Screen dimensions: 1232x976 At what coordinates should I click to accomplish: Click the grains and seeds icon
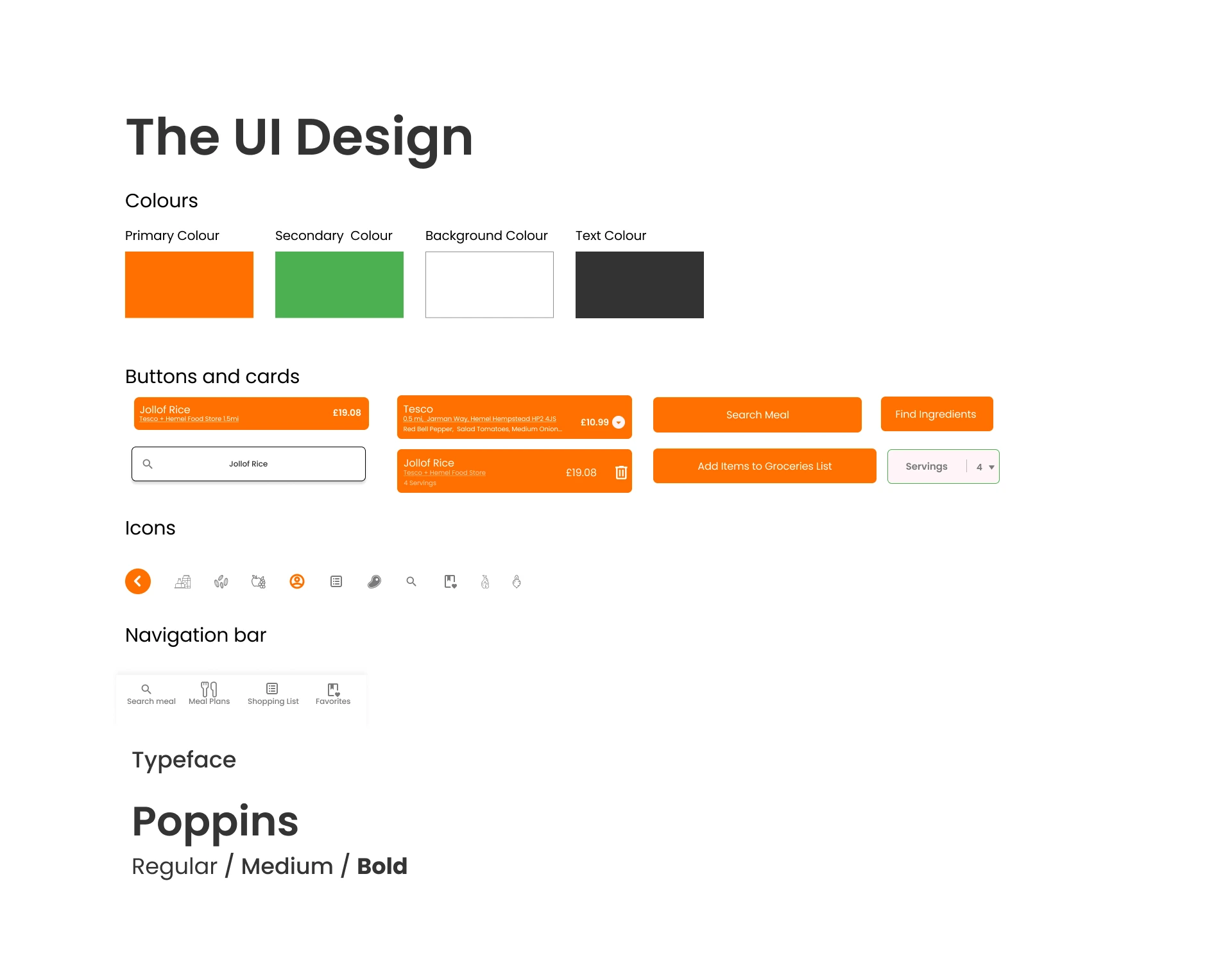click(x=221, y=582)
